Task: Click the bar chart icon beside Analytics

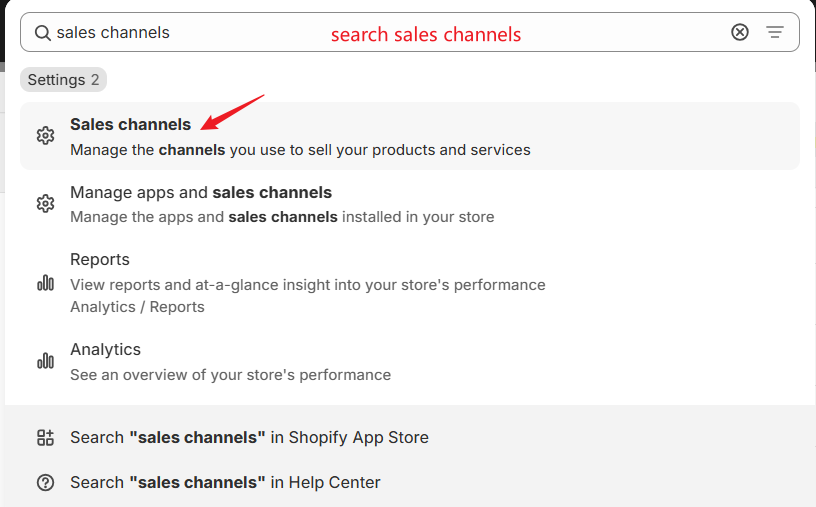Action: pyautogui.click(x=45, y=361)
